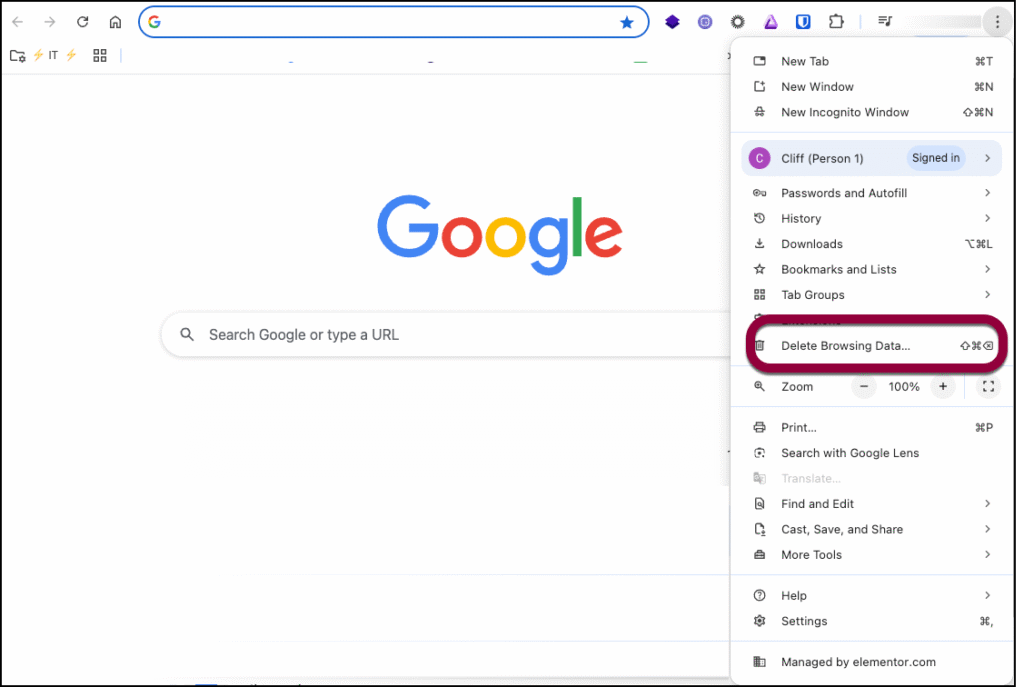Screen dimensions: 1024x687
Task: Click the bookmark star in address bar
Action: pos(627,22)
